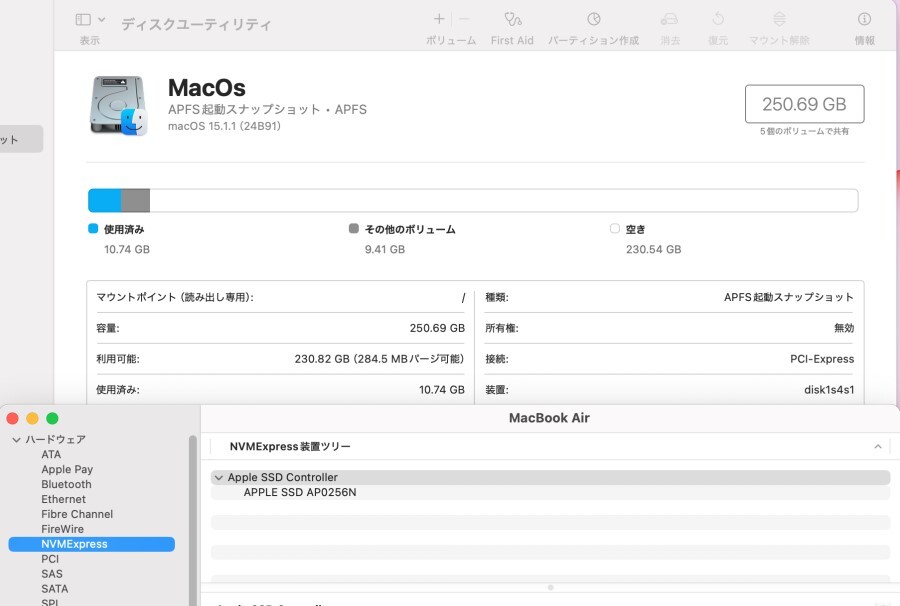This screenshot has width=900, height=606.
Task: Select Bluetooth in hardware sidebar
Action: pyautogui.click(x=66, y=484)
